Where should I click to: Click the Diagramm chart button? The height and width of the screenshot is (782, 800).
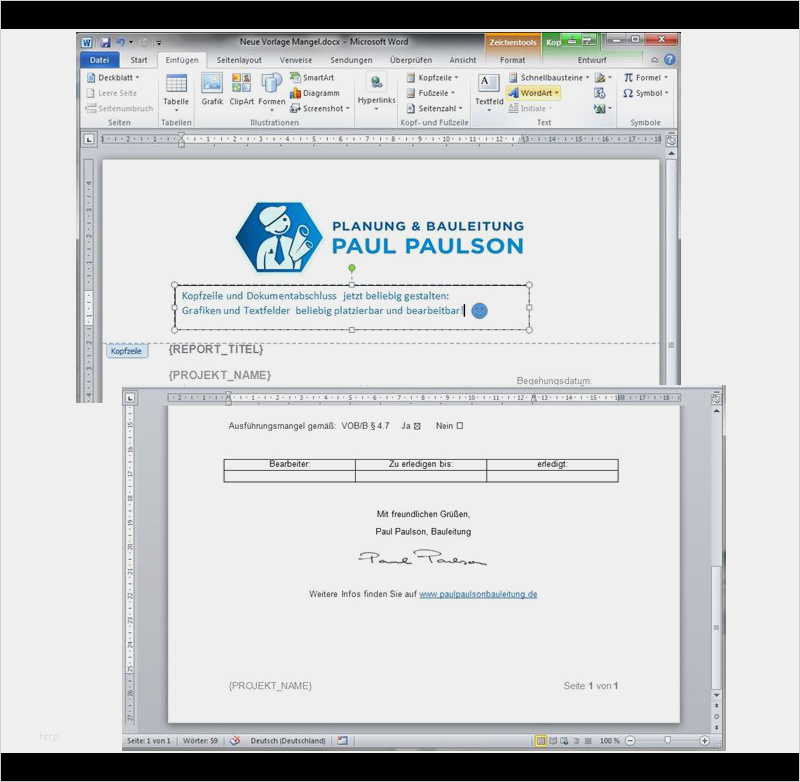[x=314, y=93]
